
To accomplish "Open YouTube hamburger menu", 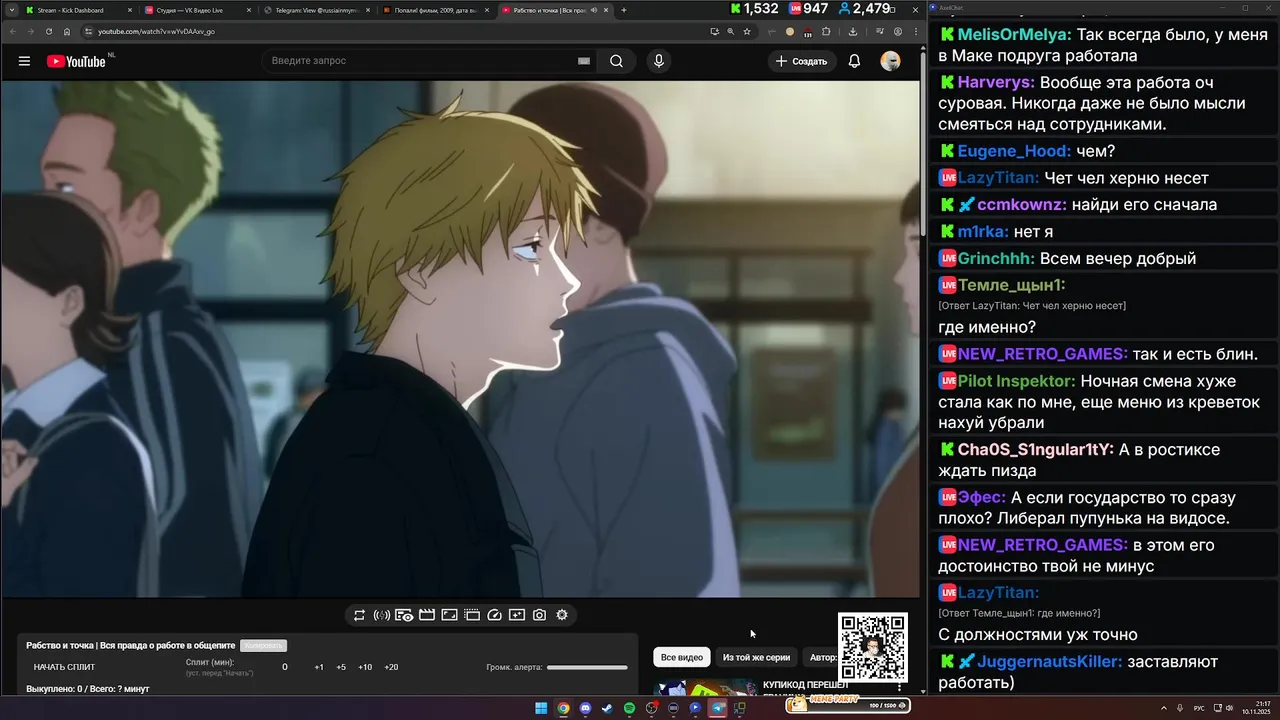I will 24,61.
